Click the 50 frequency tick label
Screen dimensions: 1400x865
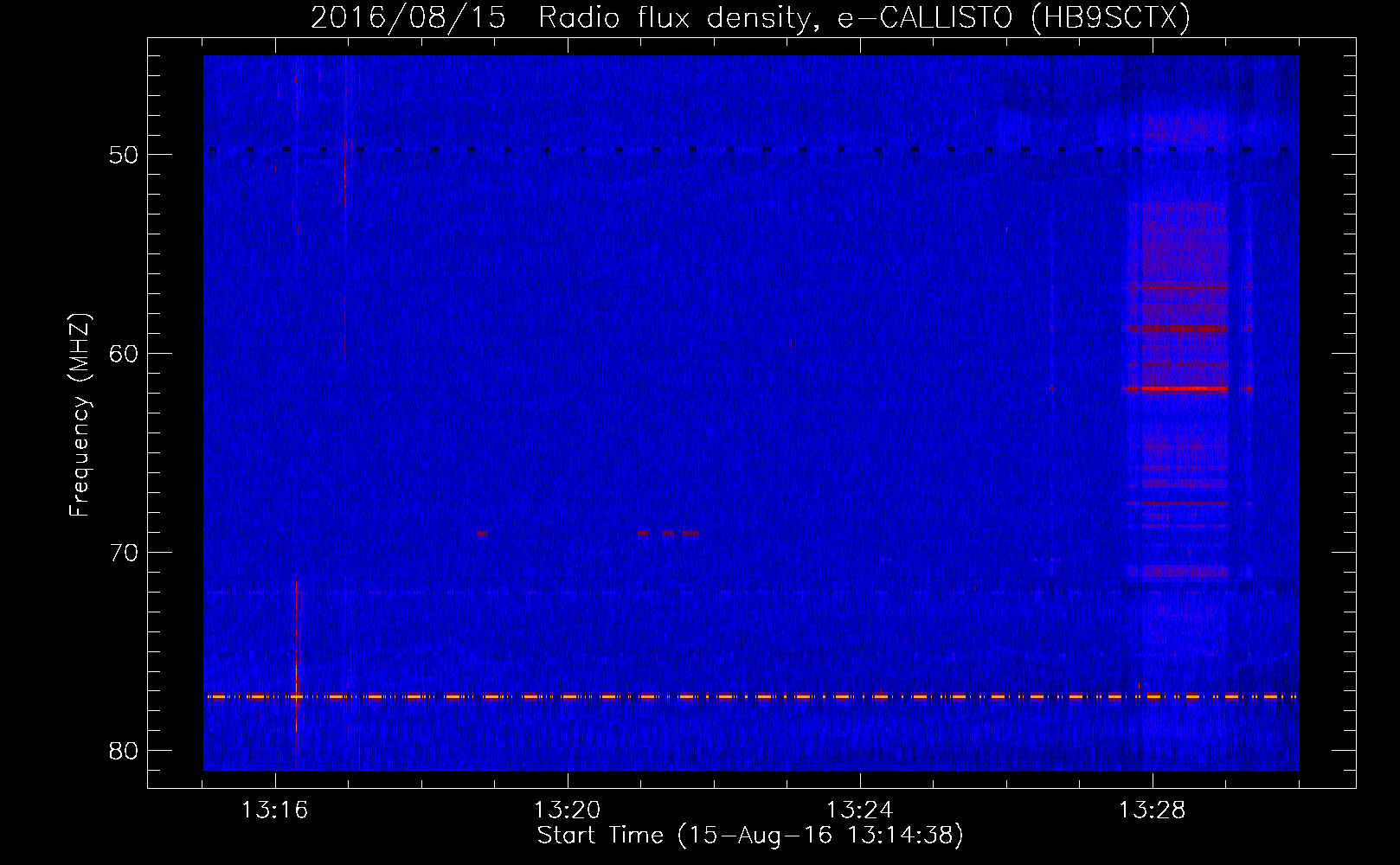pyautogui.click(x=124, y=155)
